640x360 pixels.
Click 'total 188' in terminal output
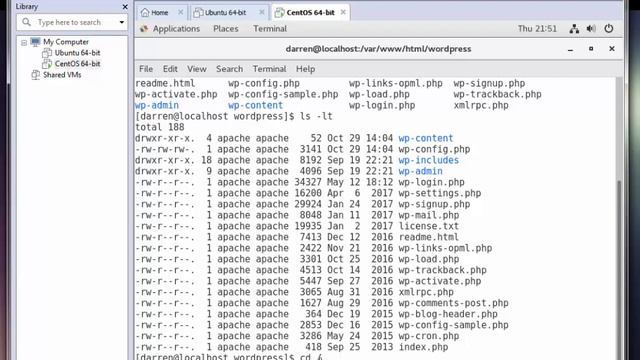coord(160,127)
